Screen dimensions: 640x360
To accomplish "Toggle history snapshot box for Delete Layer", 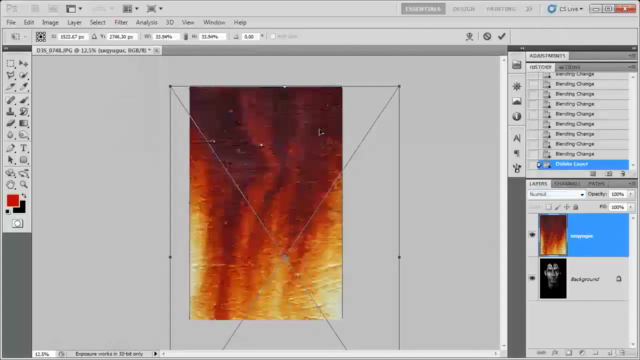I will (533, 164).
